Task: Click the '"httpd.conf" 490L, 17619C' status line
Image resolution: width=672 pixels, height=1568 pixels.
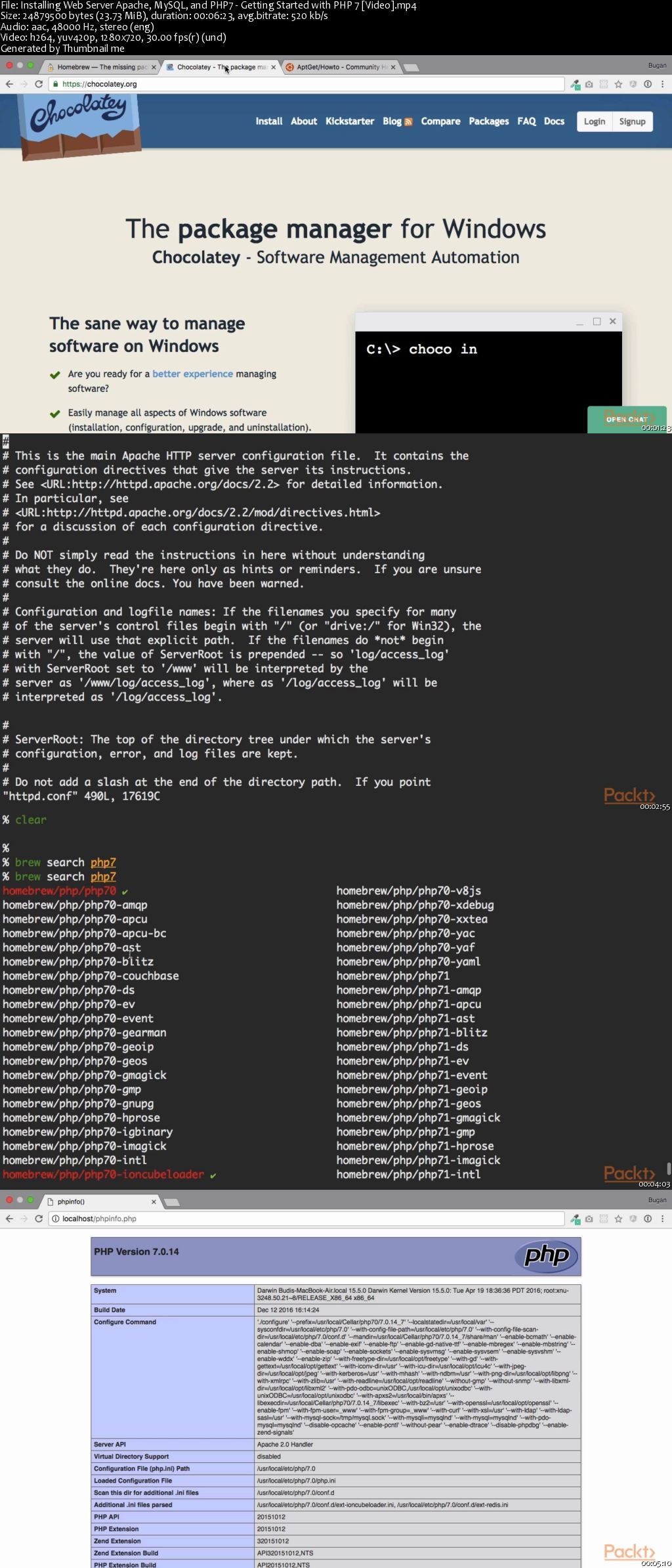Action: point(81,796)
